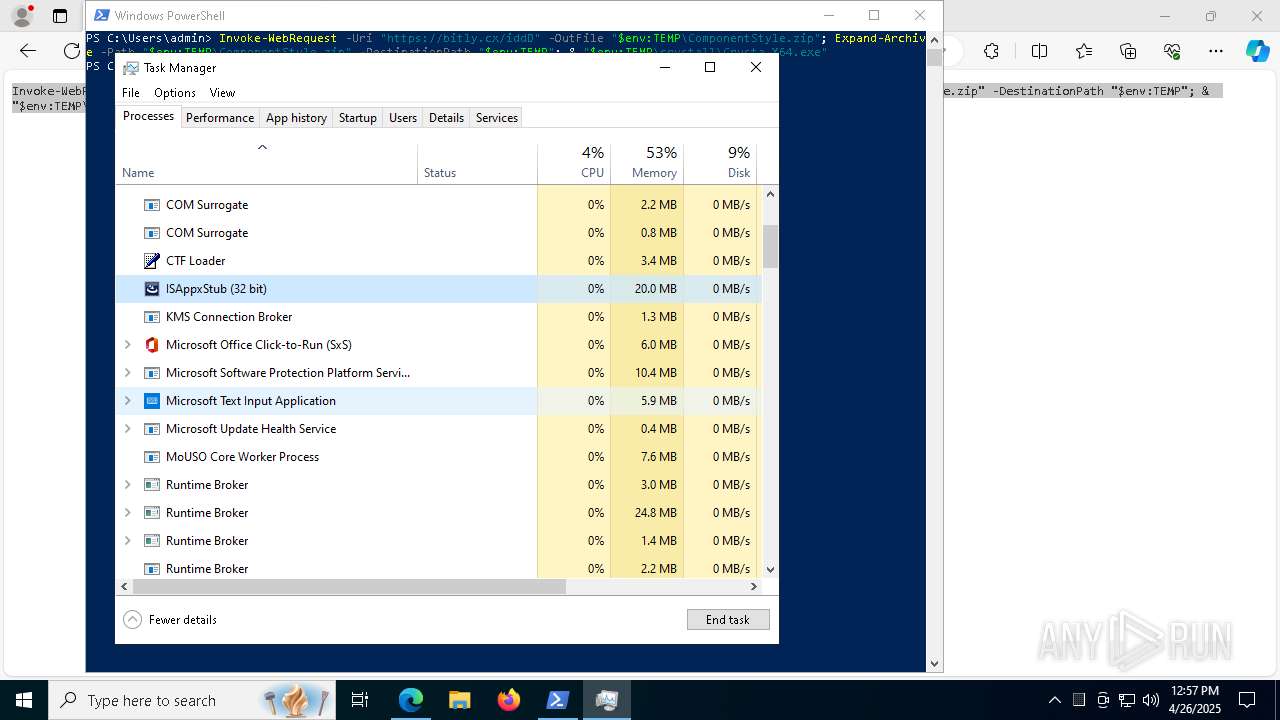Screen dimensions: 1280x720
Task: Click the volume tray icon
Action: pos(1150,700)
